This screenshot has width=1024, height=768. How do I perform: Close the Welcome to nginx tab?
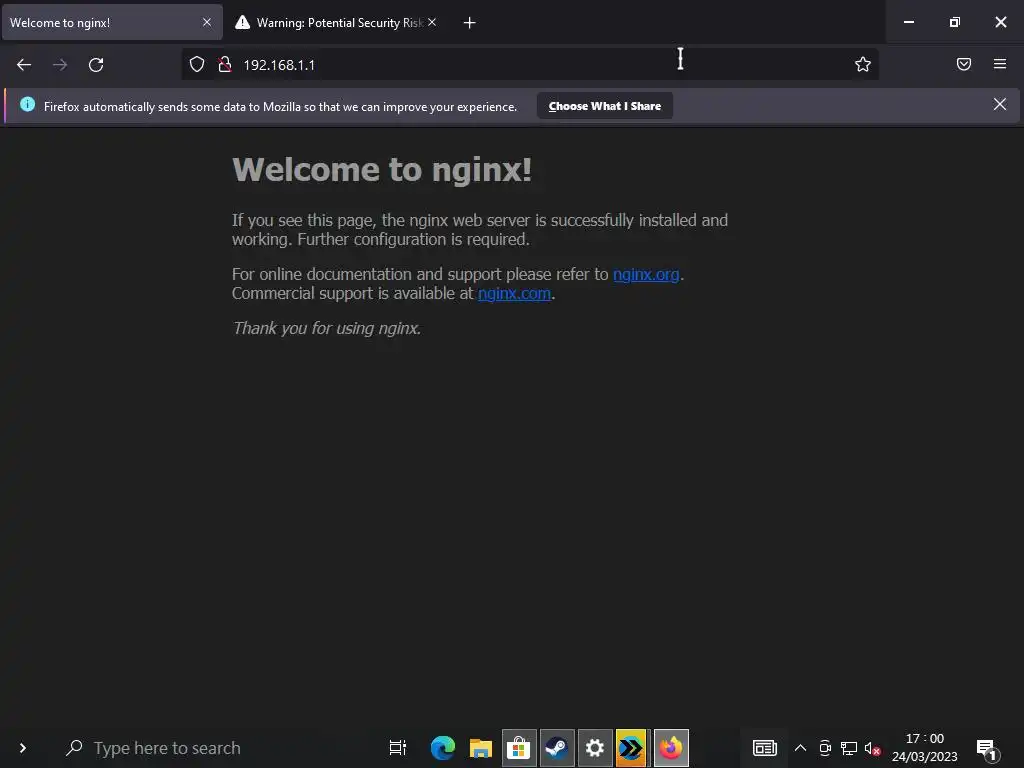207,22
